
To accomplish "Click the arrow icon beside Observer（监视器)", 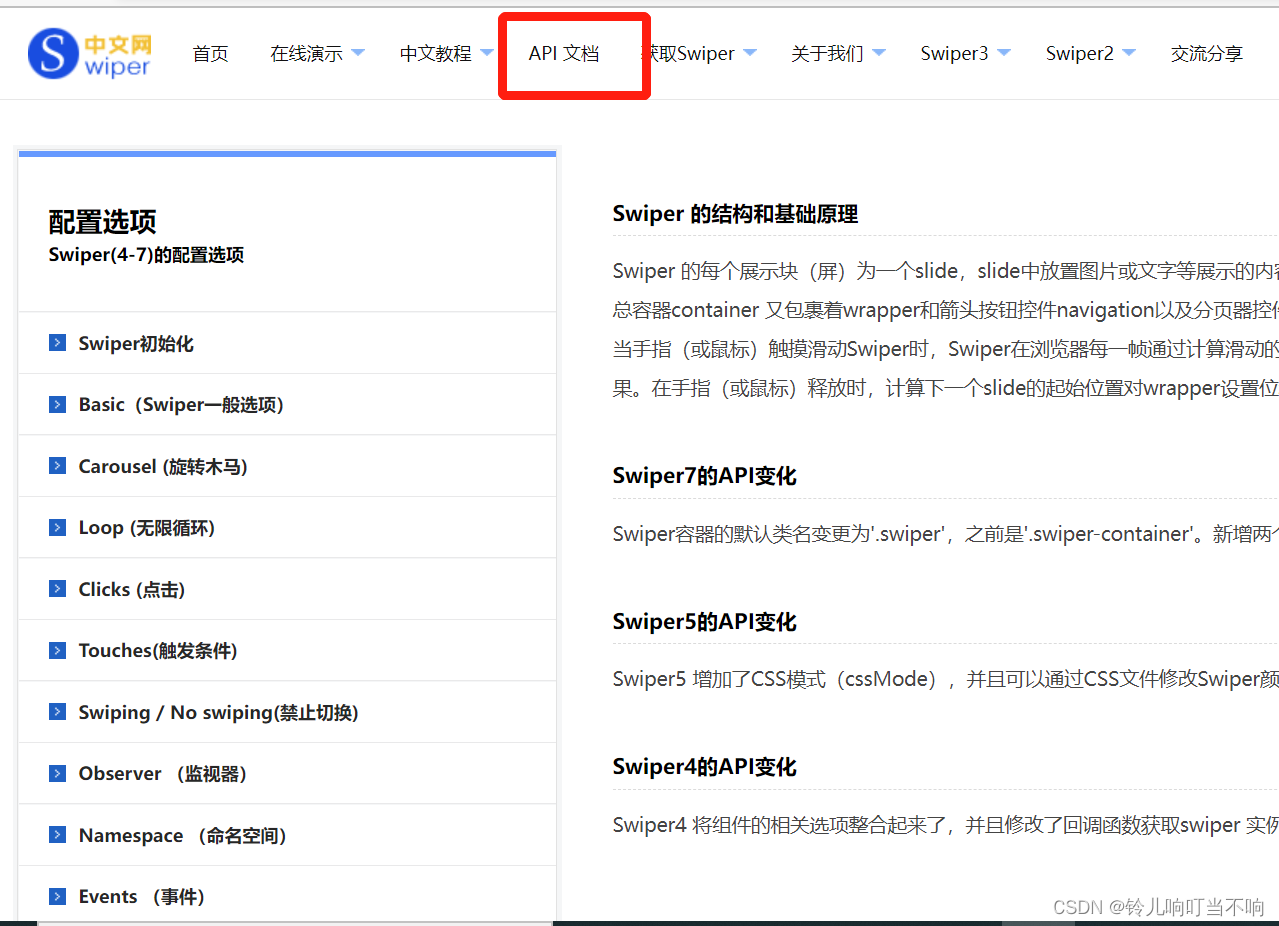I will point(57,773).
